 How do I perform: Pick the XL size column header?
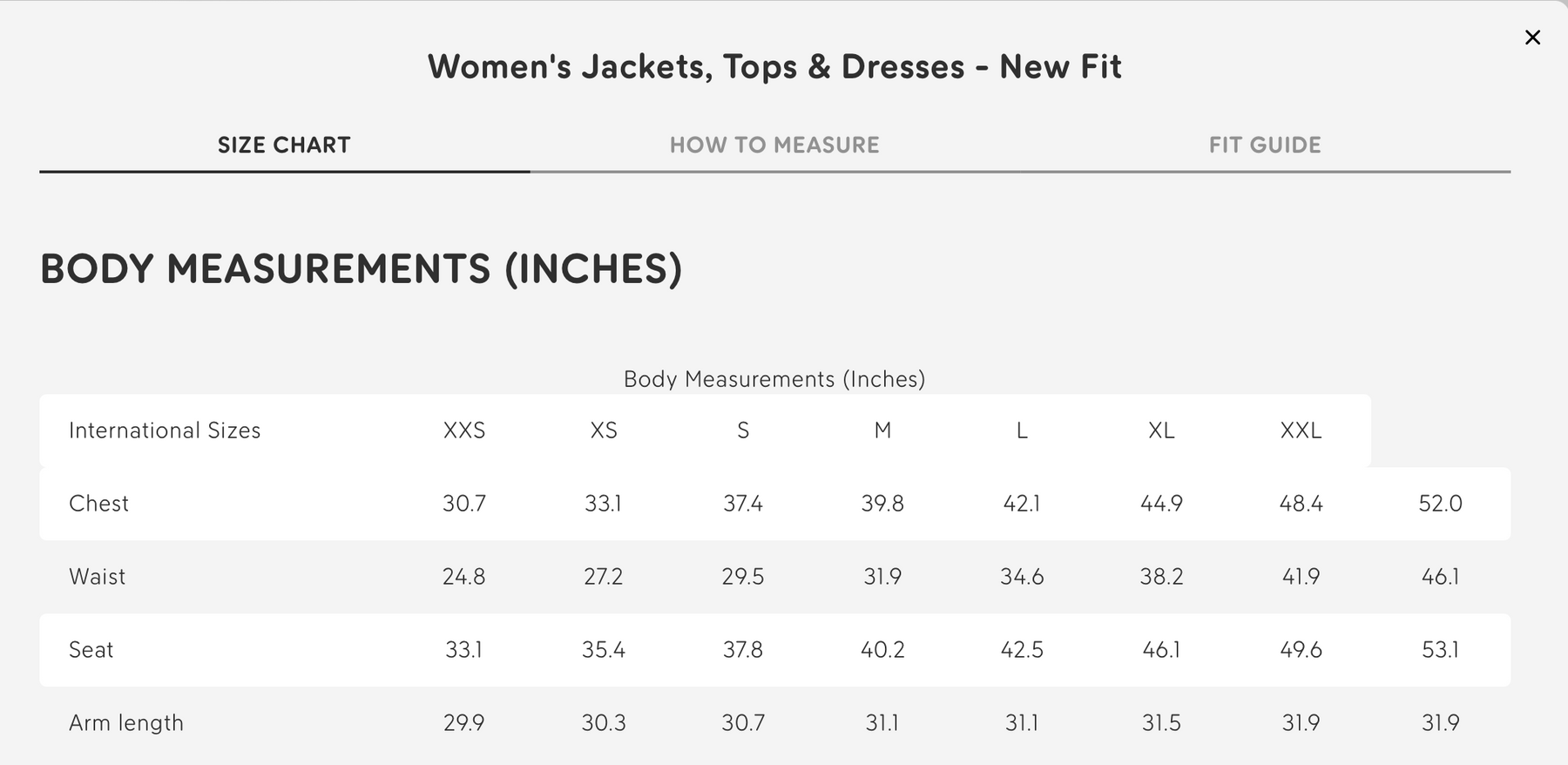1161,430
